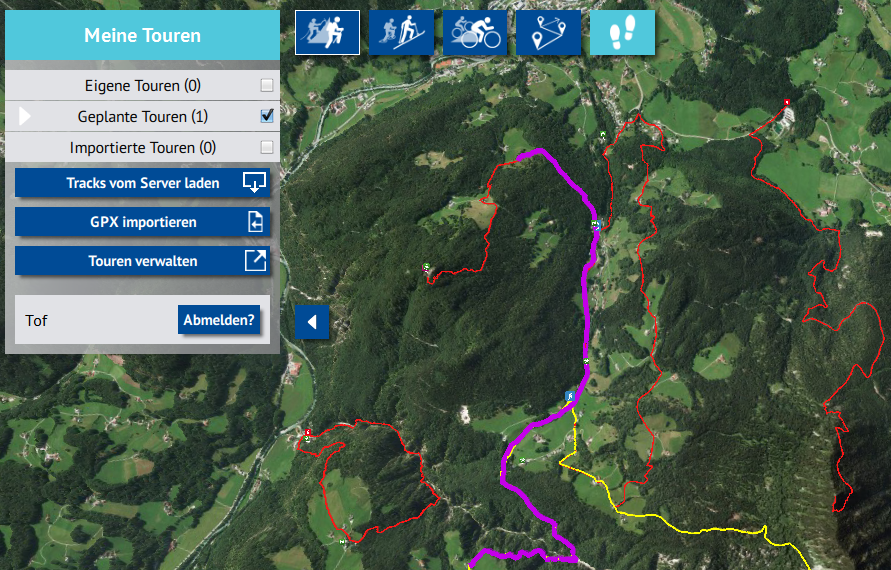Viewport: 891px width, 570px height.
Task: Click Touren verwalten button
Action: 142,261
